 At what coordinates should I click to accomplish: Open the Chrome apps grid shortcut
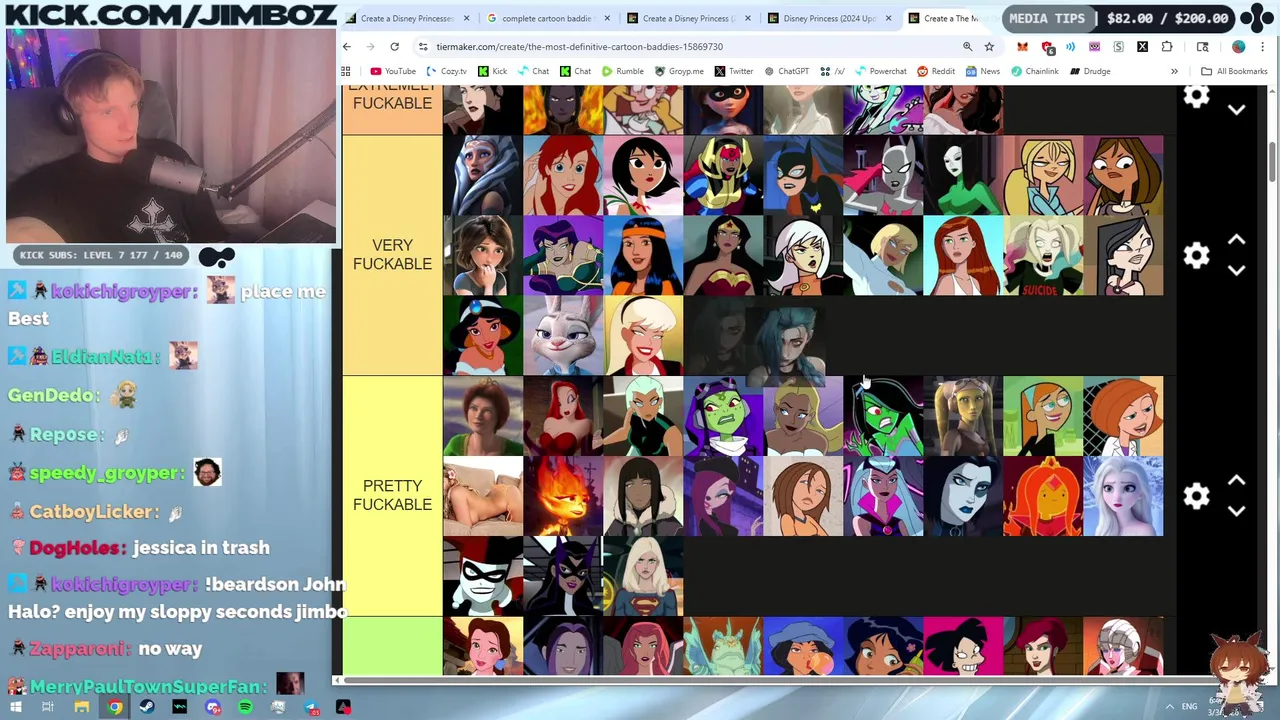pos(346,71)
